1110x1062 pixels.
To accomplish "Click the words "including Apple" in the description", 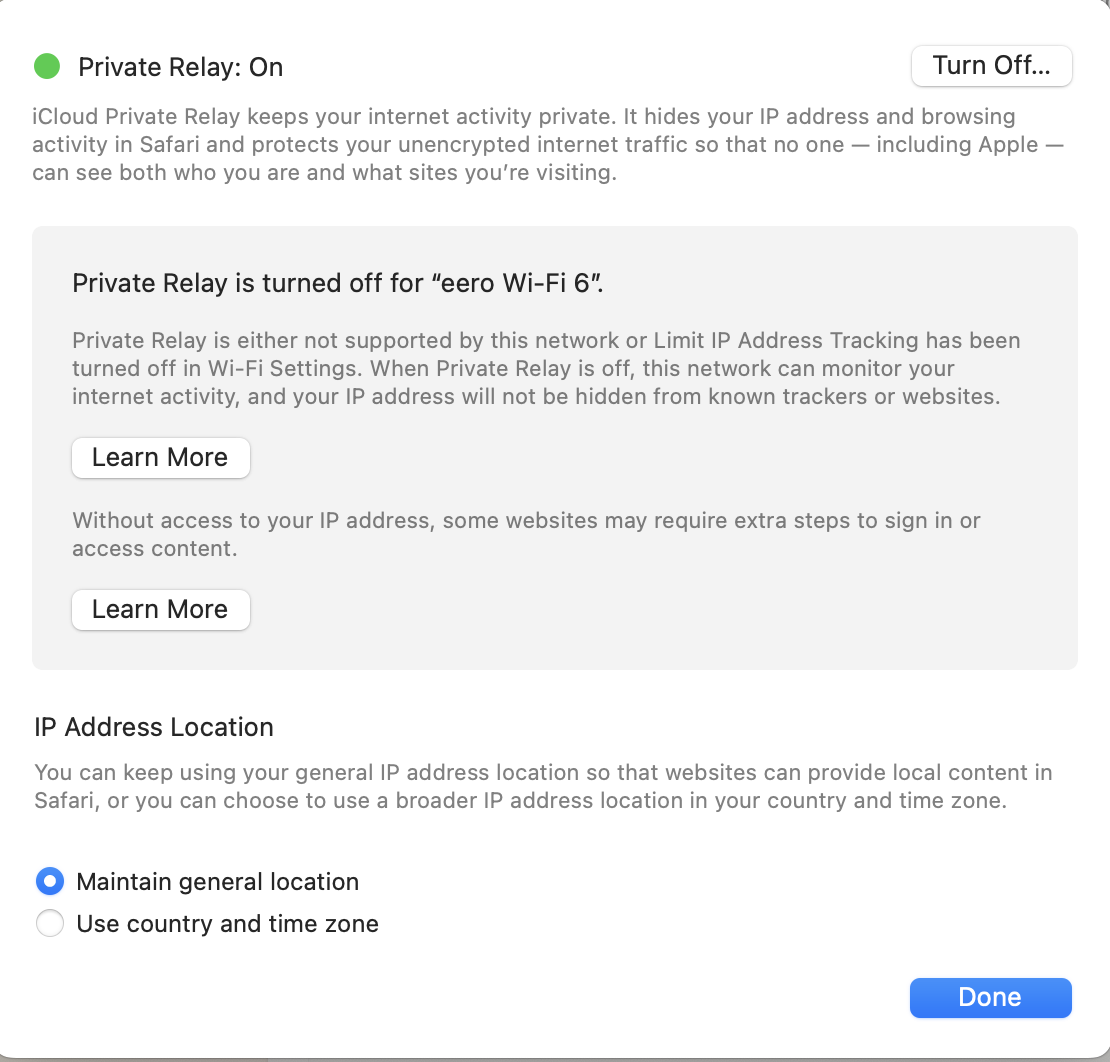I will [x=957, y=144].
